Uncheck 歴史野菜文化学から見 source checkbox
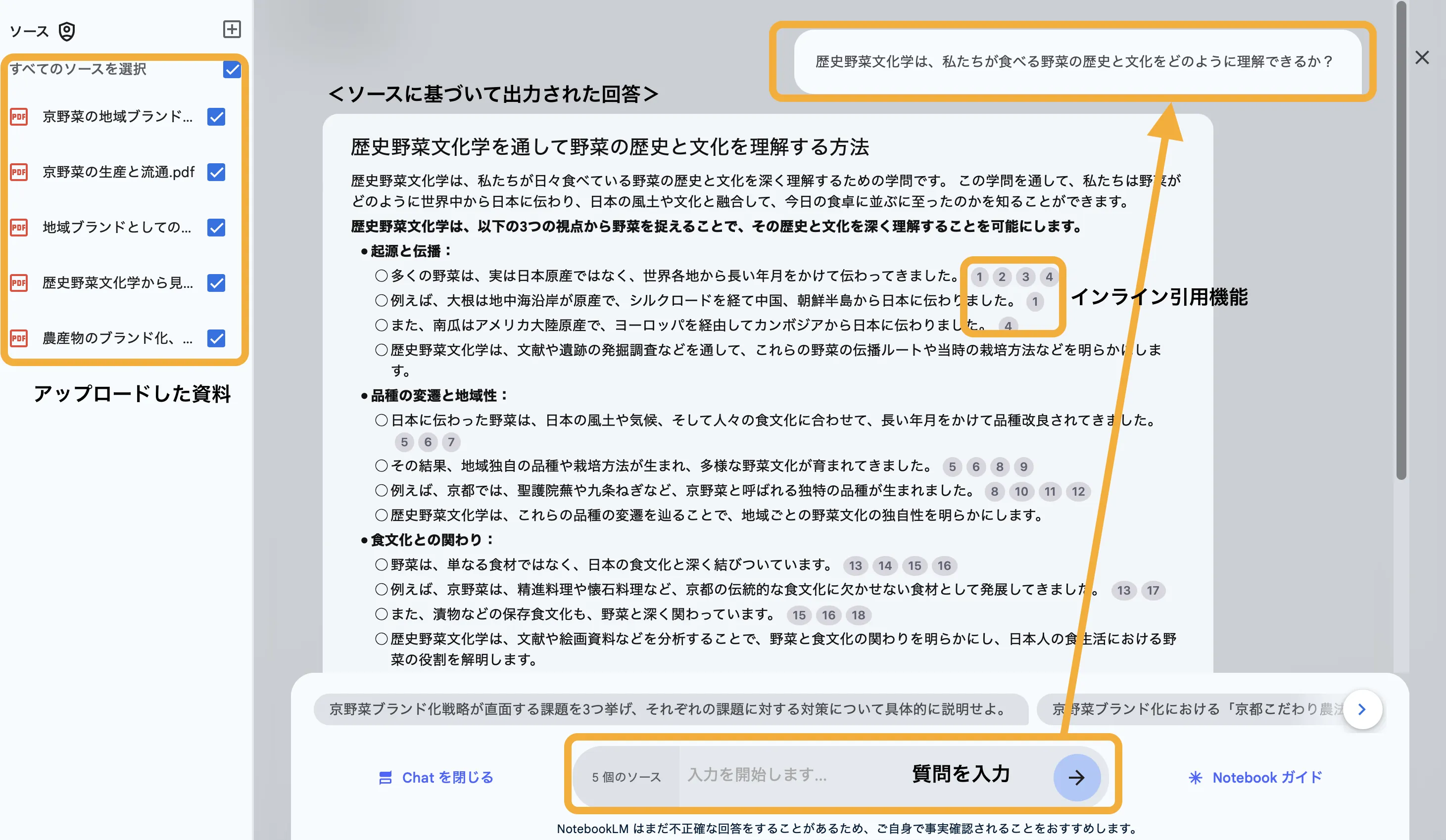The width and height of the screenshot is (1446, 840). click(x=216, y=283)
